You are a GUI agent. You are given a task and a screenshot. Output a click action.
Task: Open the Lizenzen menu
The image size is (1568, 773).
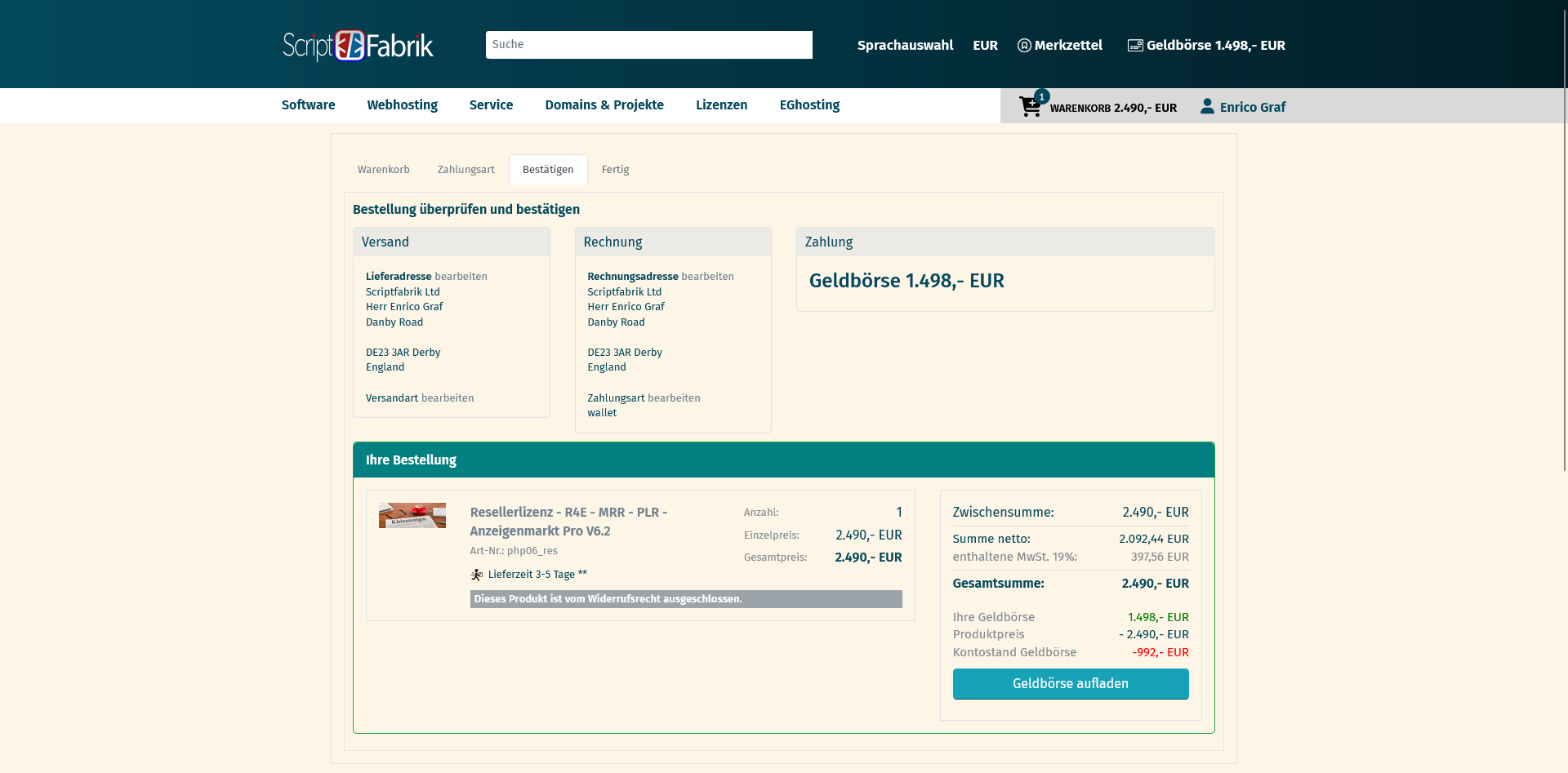pos(722,105)
